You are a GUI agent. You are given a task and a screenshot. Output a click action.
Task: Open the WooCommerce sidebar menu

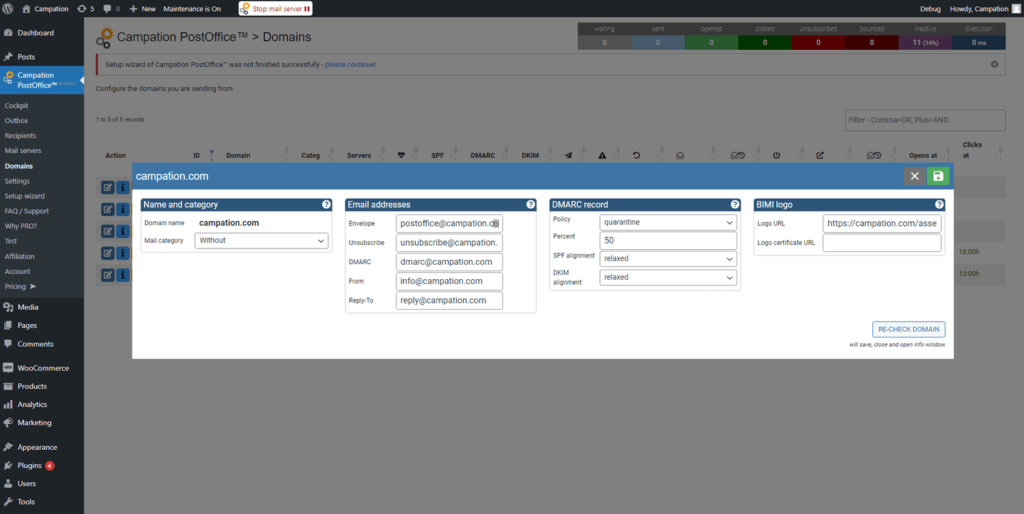(42, 368)
